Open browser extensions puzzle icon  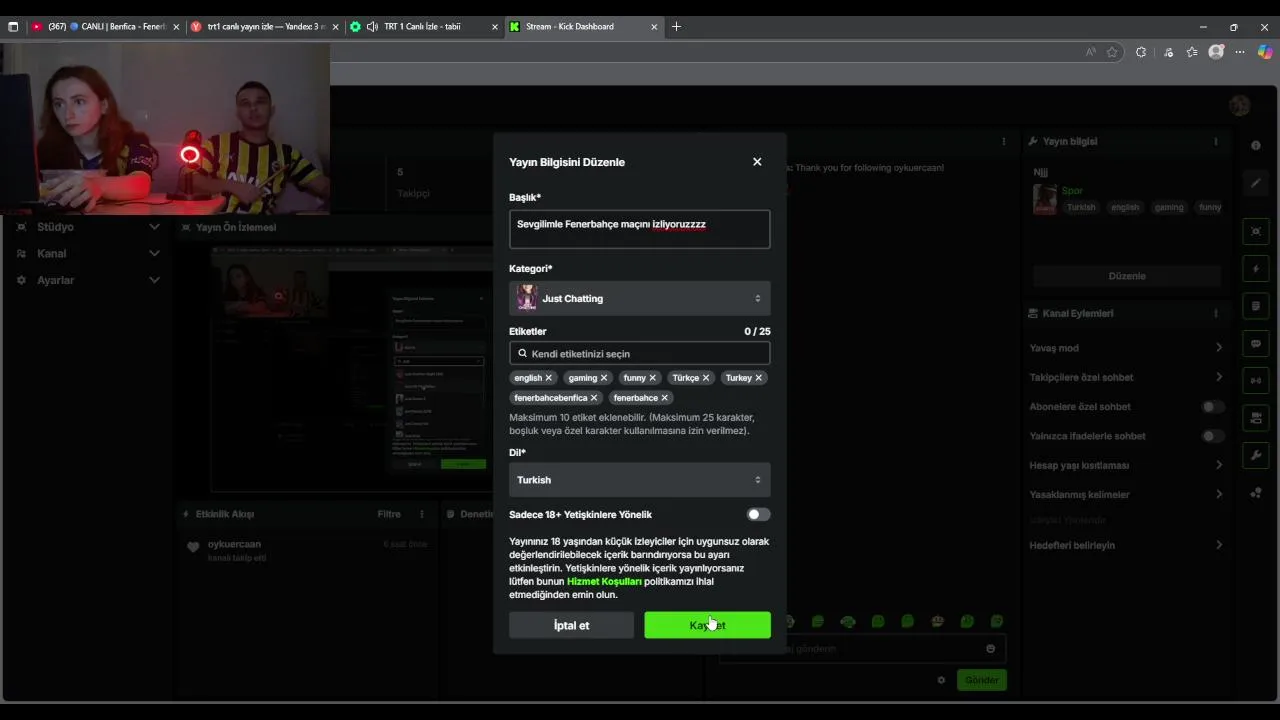pos(1141,52)
